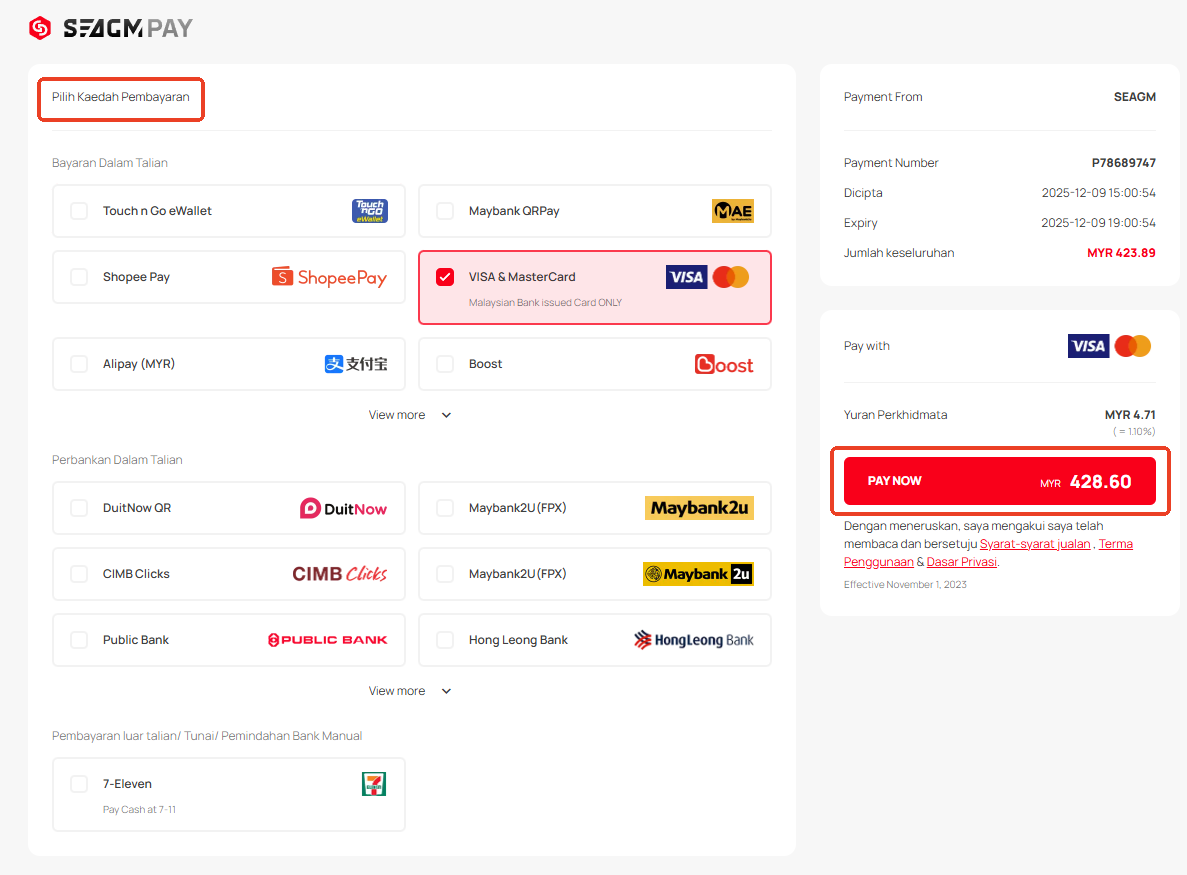Uncheck the VISA & MasterCard checkbox

(445, 277)
